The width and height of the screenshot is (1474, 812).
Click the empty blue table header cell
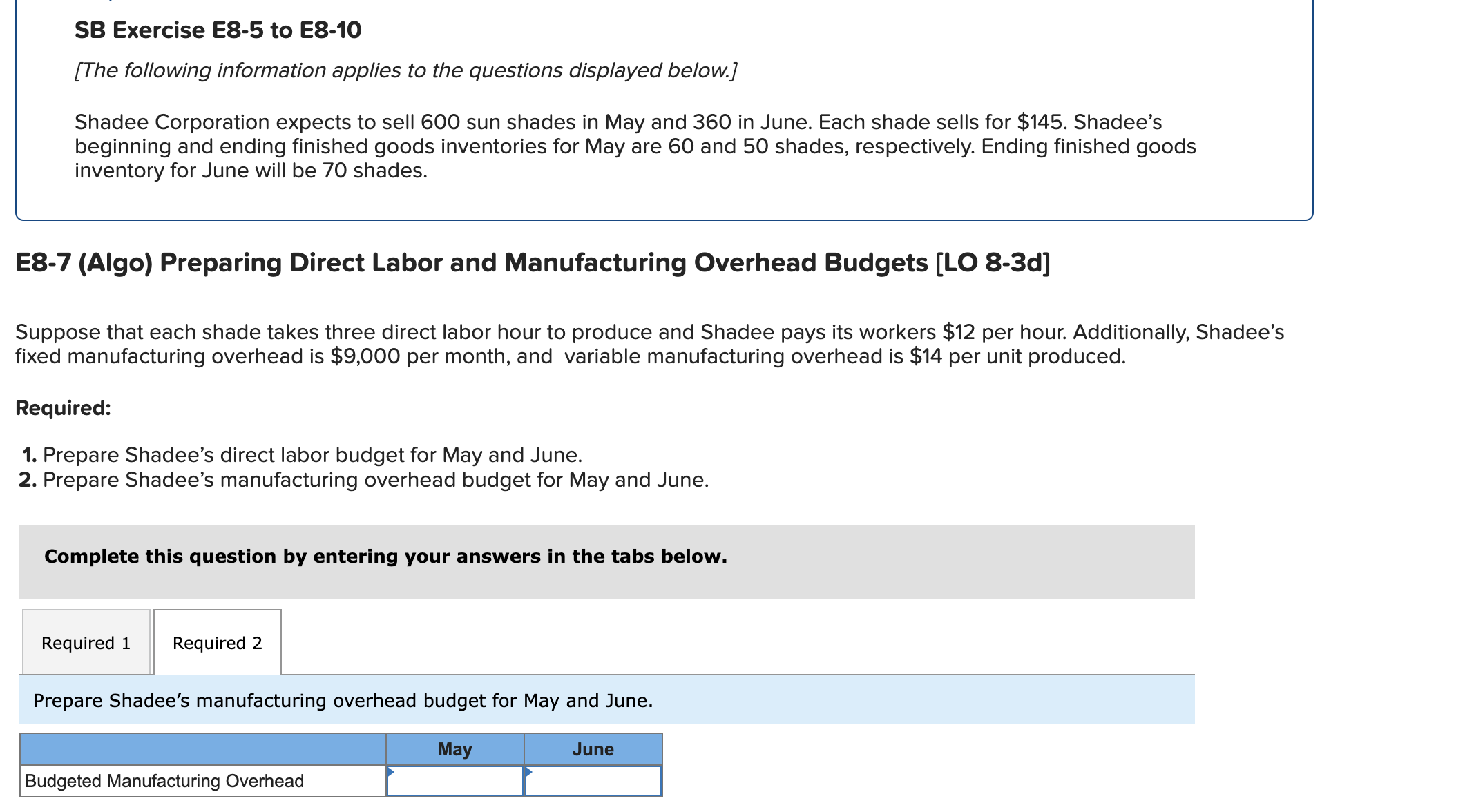pyautogui.click(x=203, y=748)
